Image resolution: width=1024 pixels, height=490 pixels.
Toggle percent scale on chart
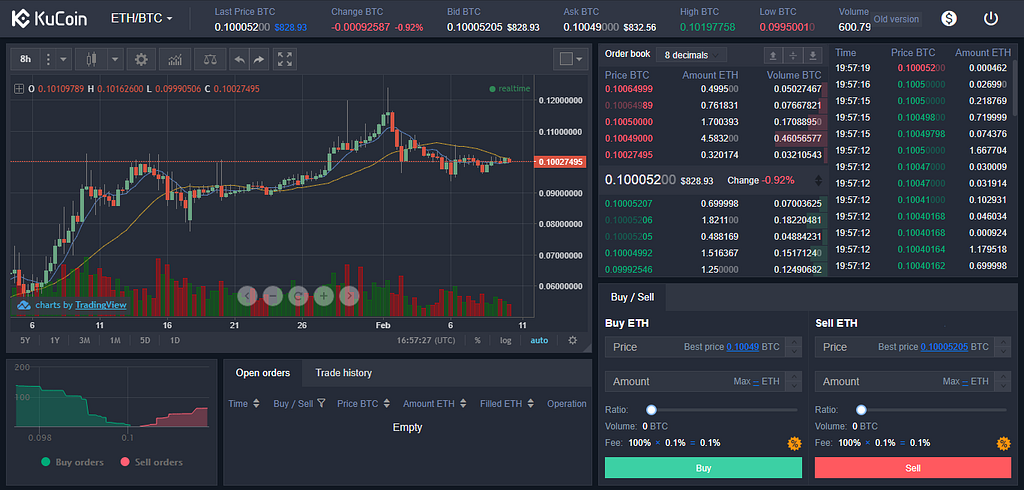(477, 340)
